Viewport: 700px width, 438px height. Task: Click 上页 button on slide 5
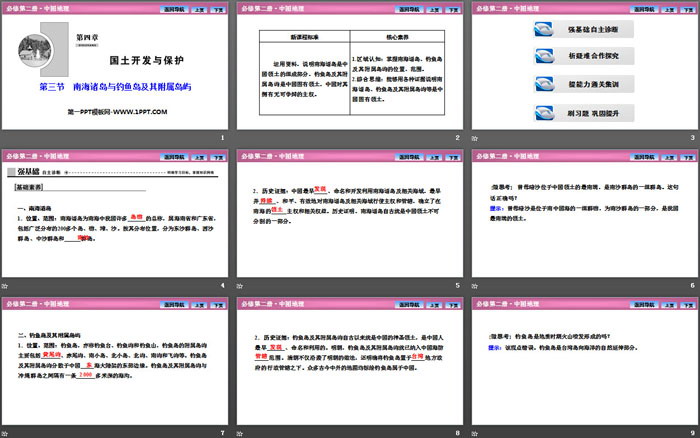point(434,157)
